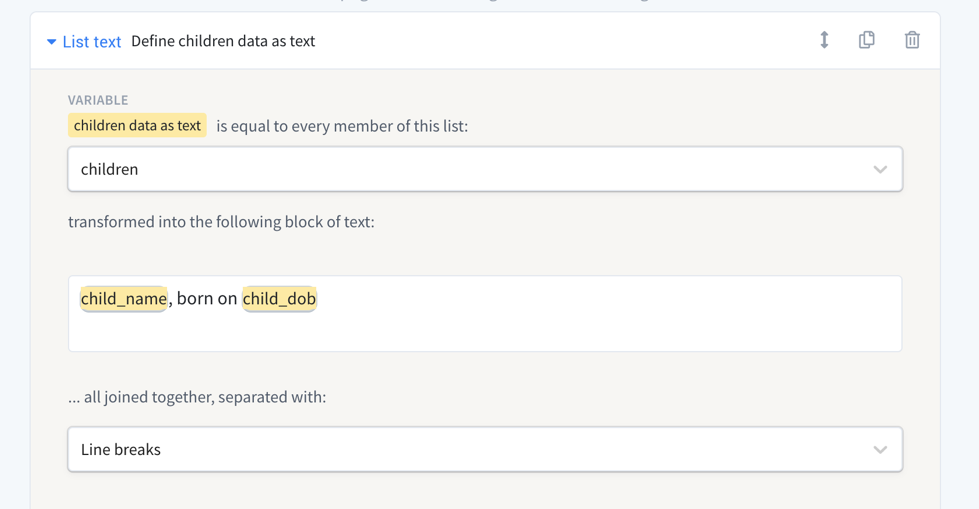The image size is (979, 509).
Task: Click the move block up-down arrow icon
Action: (x=824, y=40)
